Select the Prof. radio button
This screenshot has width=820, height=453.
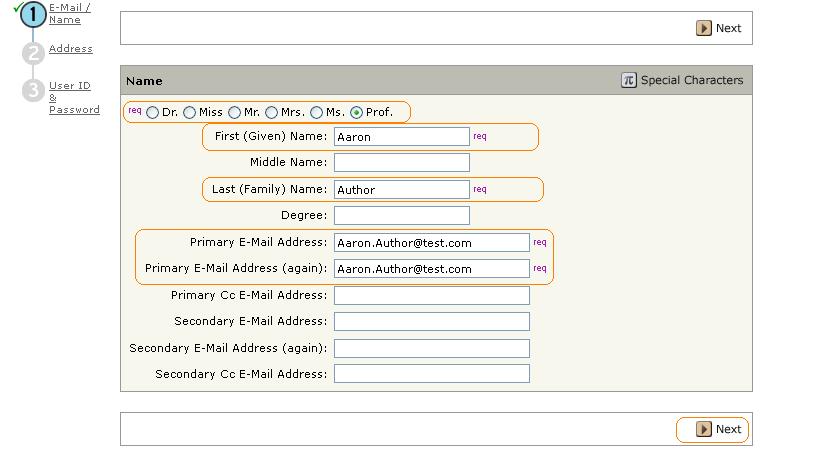click(356, 113)
